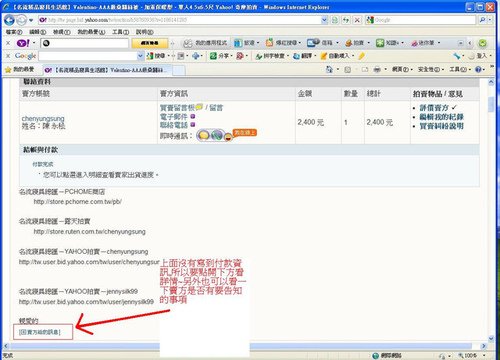Click the yellow search button on Yahoo toolbar
This screenshot has width=500, height=360.
tap(150, 43)
